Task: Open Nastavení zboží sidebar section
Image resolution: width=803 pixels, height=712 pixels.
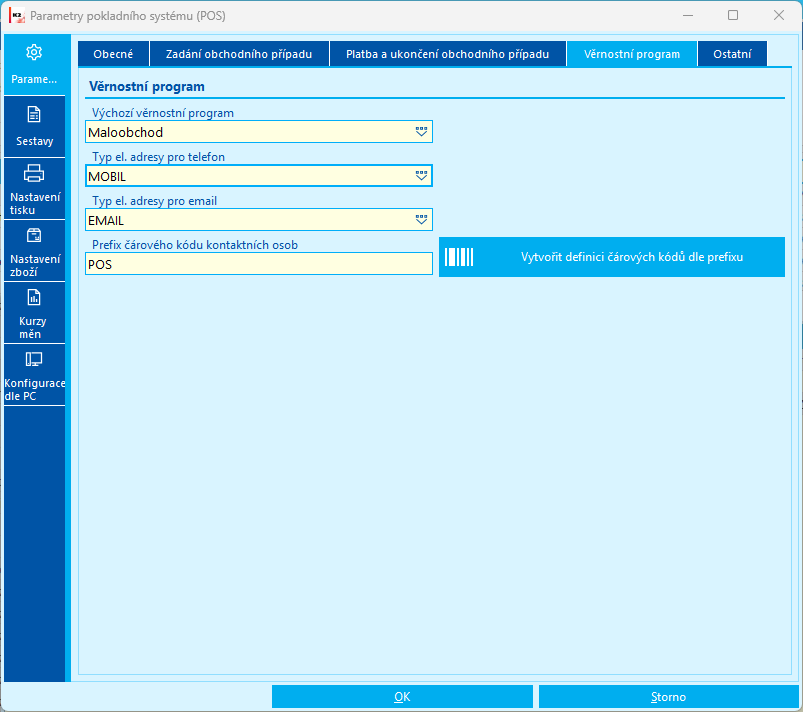Action: coord(34,250)
